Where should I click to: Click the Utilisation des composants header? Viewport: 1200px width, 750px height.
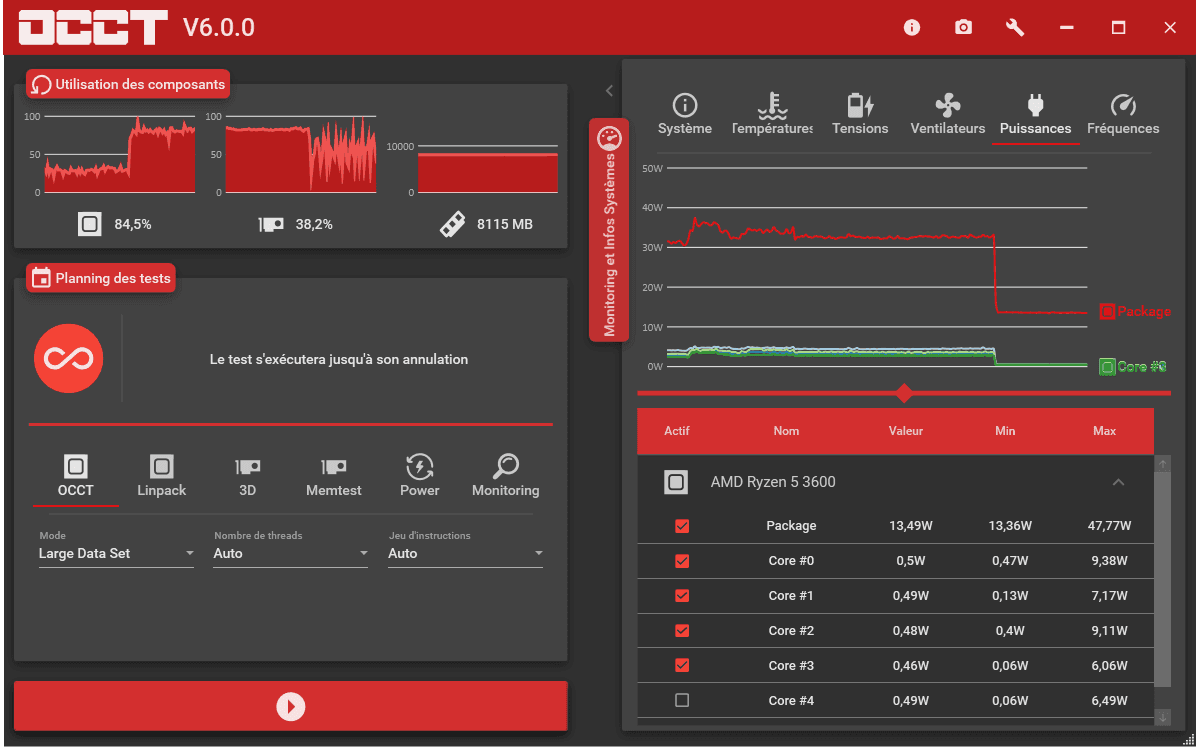[x=128, y=85]
